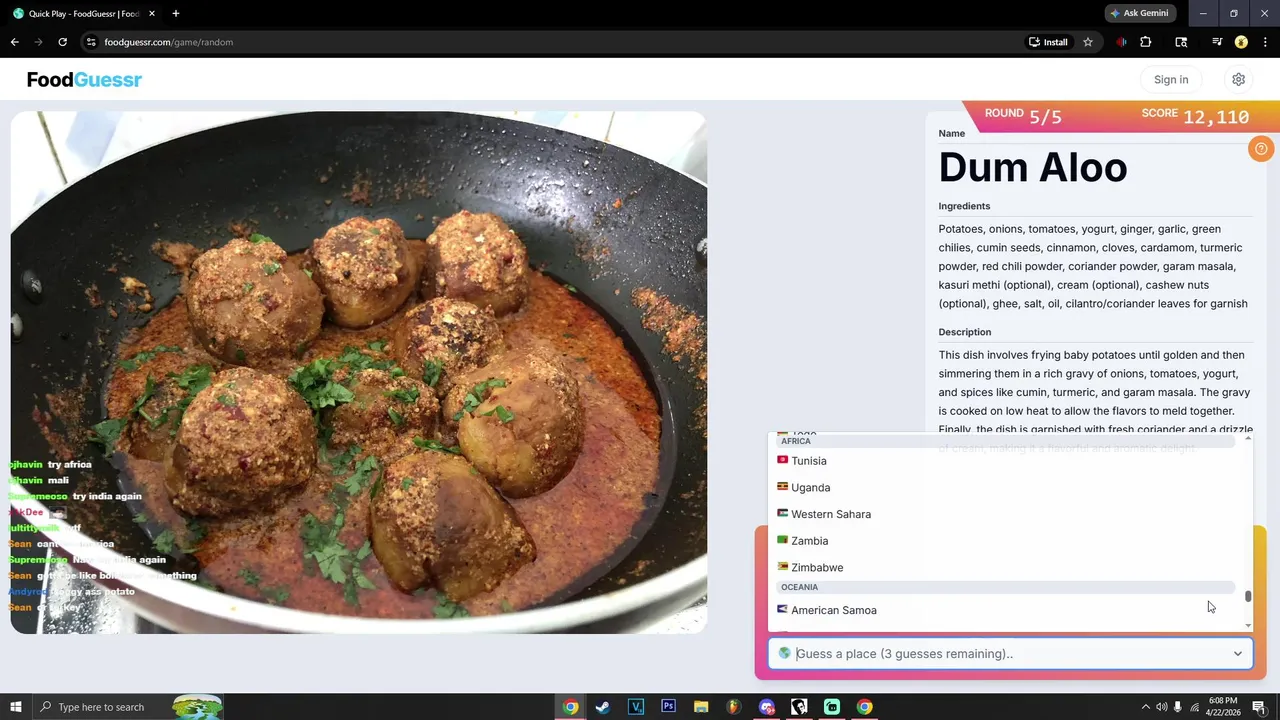
Task: Click the Install app button
Action: pyautogui.click(x=1048, y=42)
